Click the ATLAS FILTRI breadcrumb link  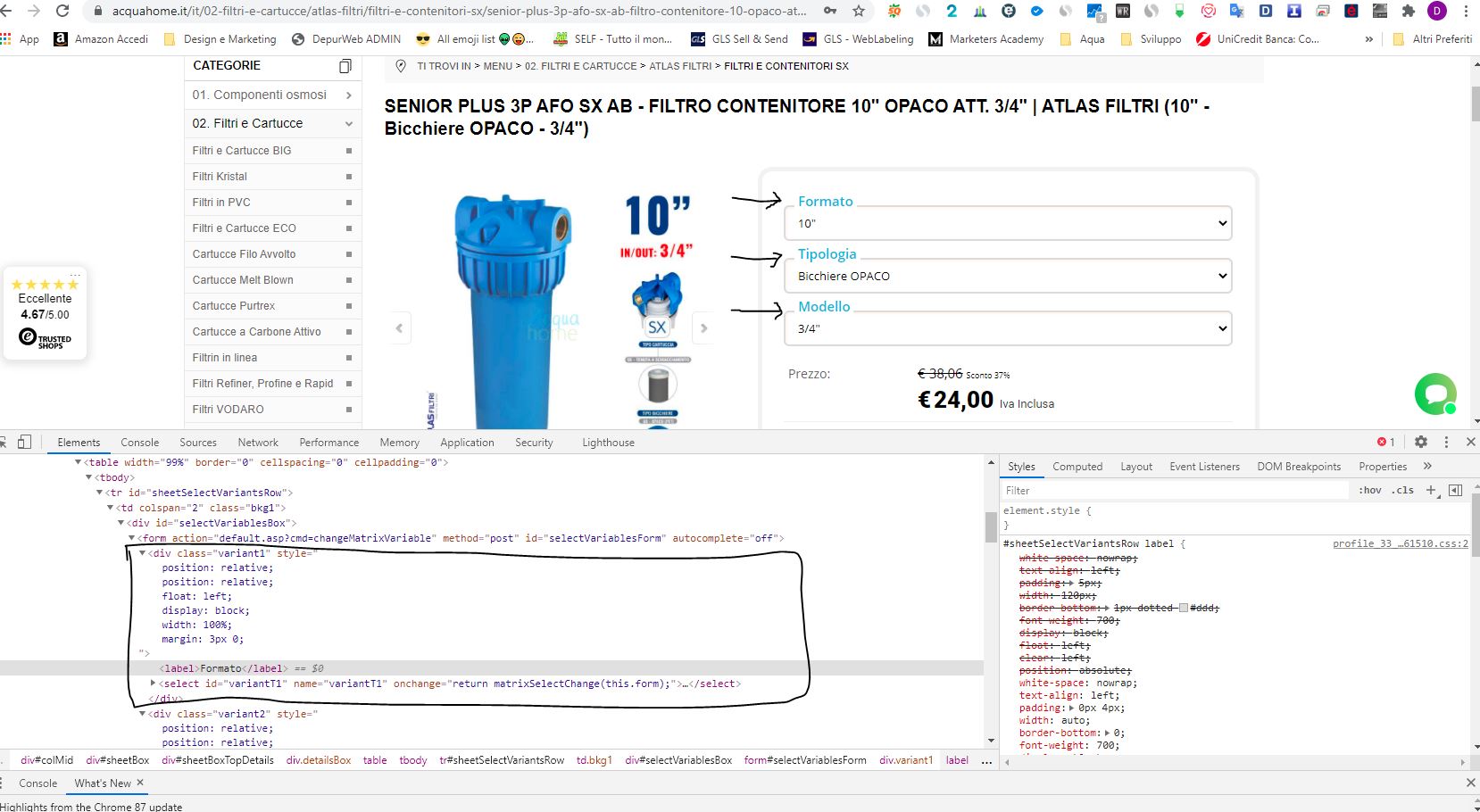[x=680, y=66]
